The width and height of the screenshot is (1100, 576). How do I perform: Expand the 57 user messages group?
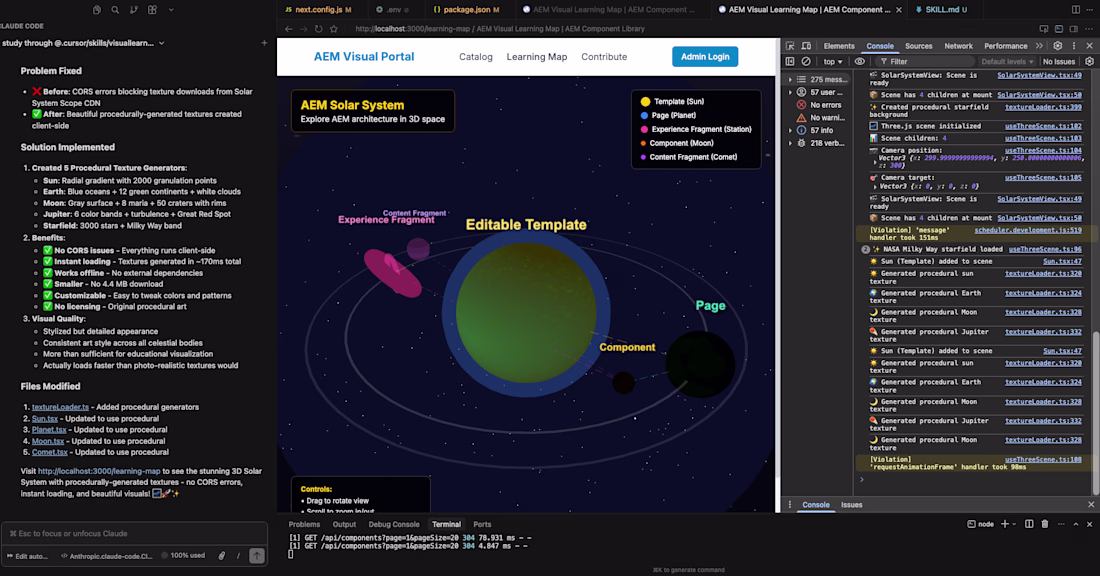pyautogui.click(x=791, y=92)
